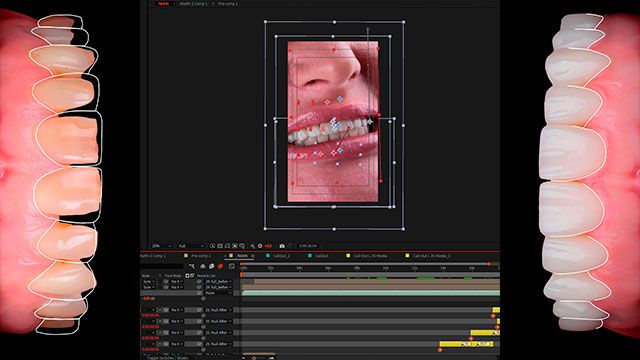Toggle the red motion blur switch
640x360 pixels.
(220, 266)
